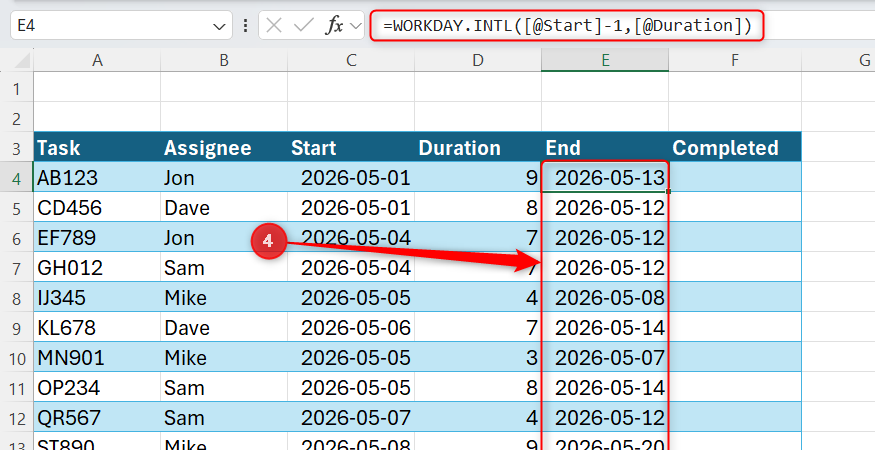Select end date 2026-05-07 in MN901 row
This screenshot has height=450, width=875.
click(x=605, y=358)
